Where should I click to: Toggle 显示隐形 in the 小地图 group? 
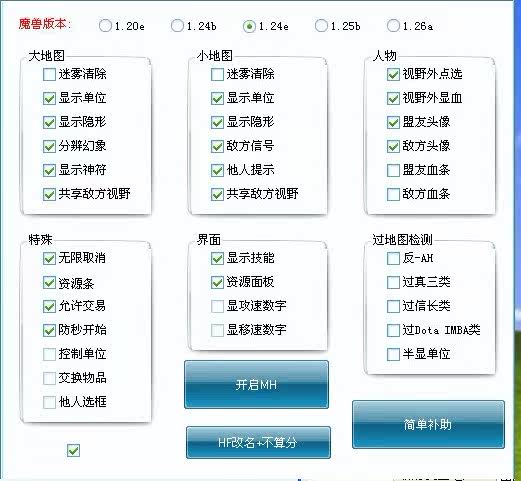[217, 122]
